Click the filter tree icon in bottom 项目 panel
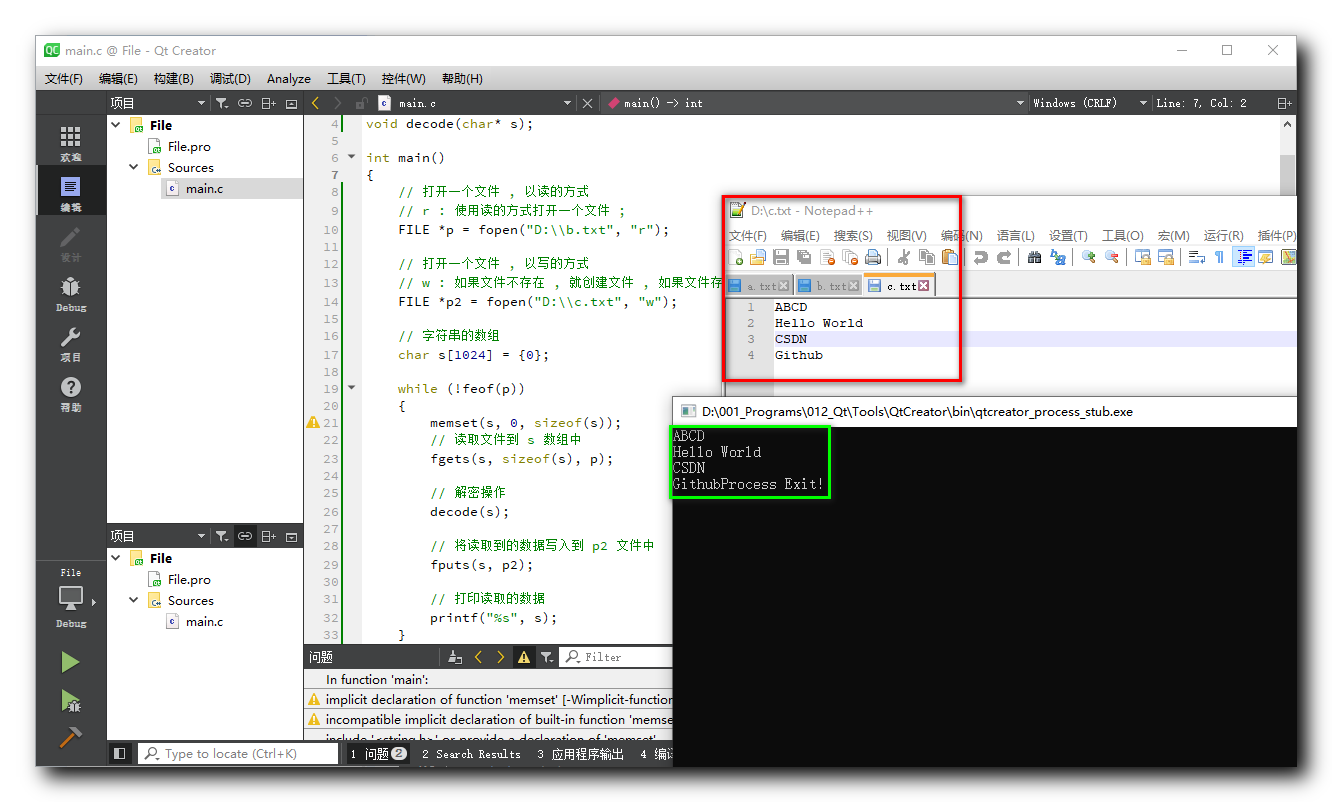Viewport: 1332px width, 802px height. 222,536
